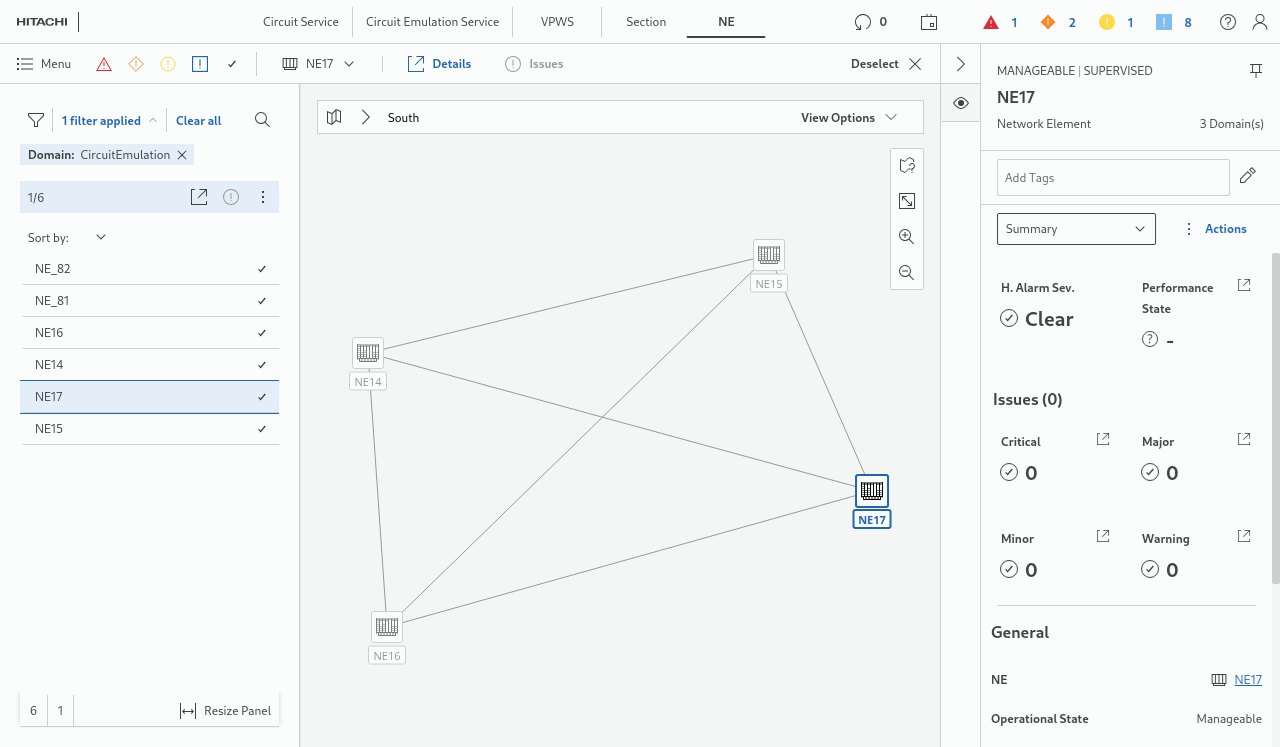Open Critical issues external link icon

[x=1103, y=439]
